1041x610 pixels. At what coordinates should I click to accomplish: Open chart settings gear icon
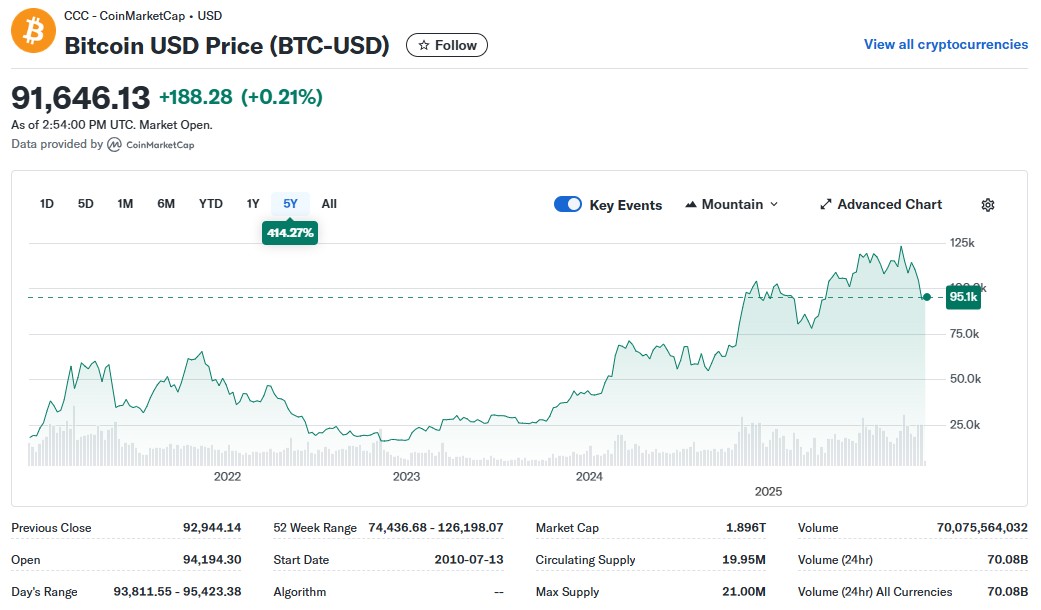(x=987, y=205)
